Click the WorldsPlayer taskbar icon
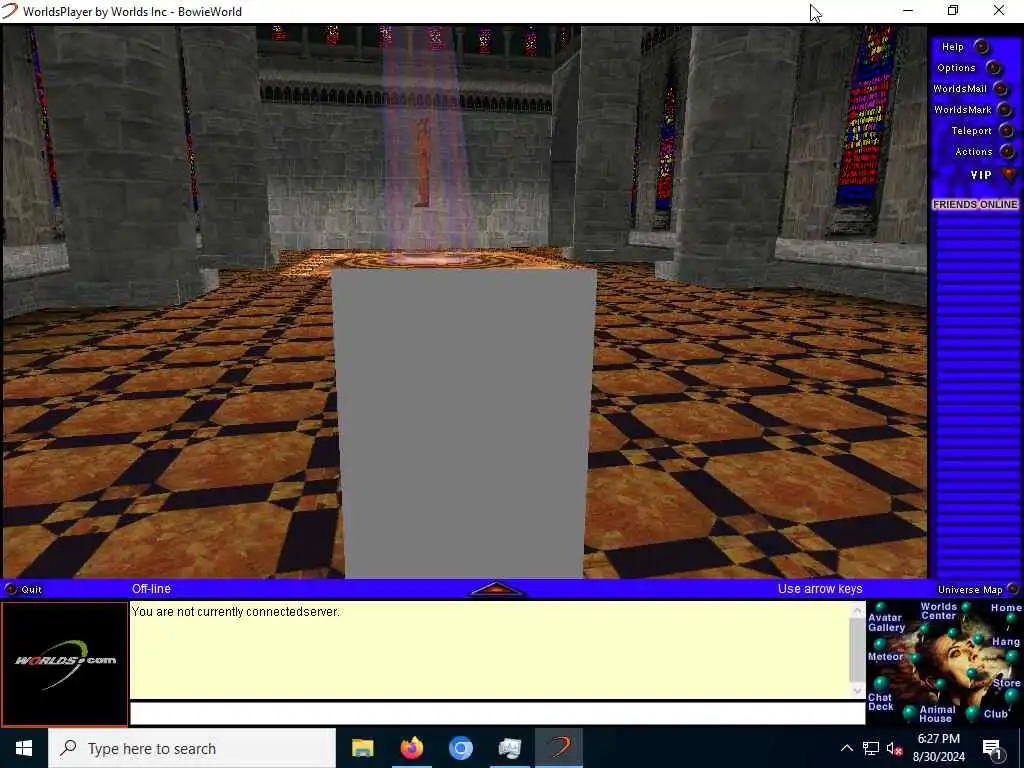 point(558,748)
